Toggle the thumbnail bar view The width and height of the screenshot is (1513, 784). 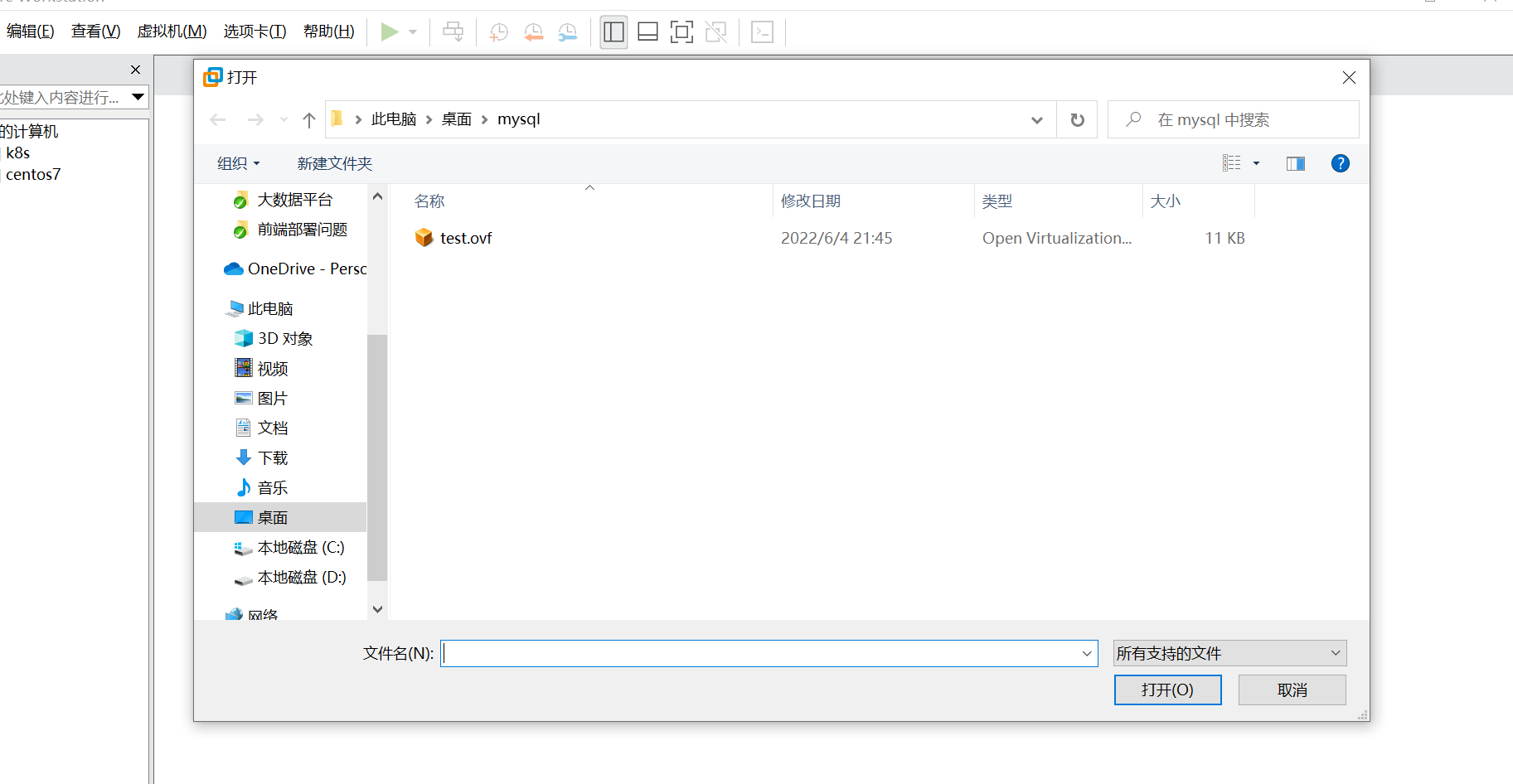coord(647,32)
